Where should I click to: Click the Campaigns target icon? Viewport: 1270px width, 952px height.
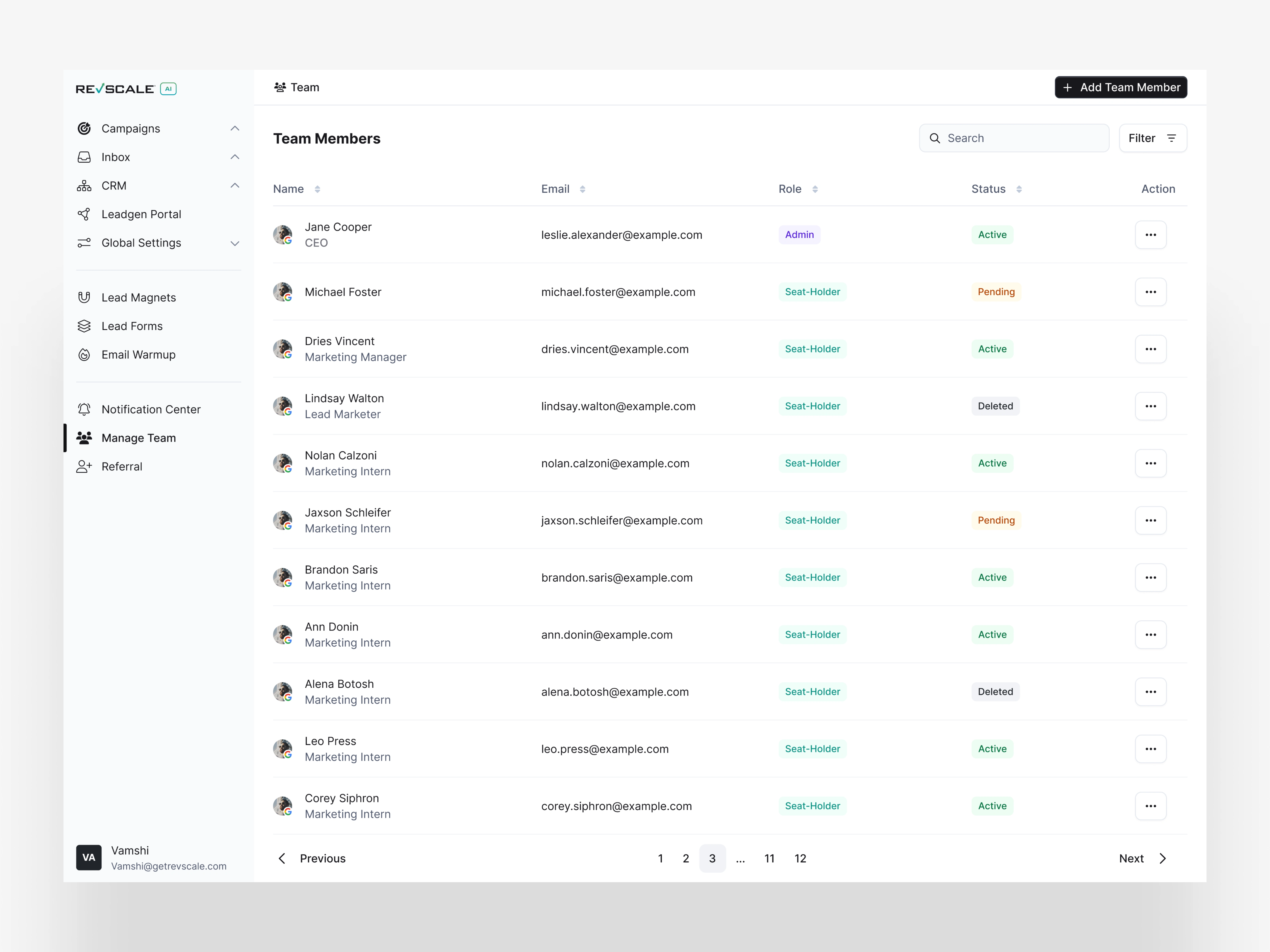84,129
